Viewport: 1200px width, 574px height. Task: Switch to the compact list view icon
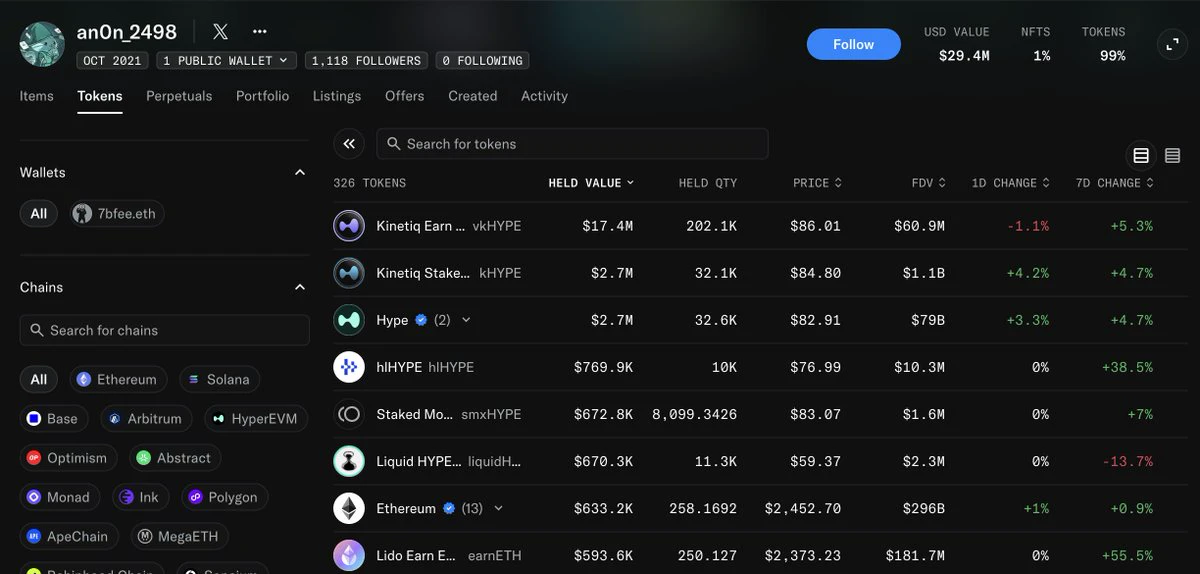click(x=1173, y=155)
